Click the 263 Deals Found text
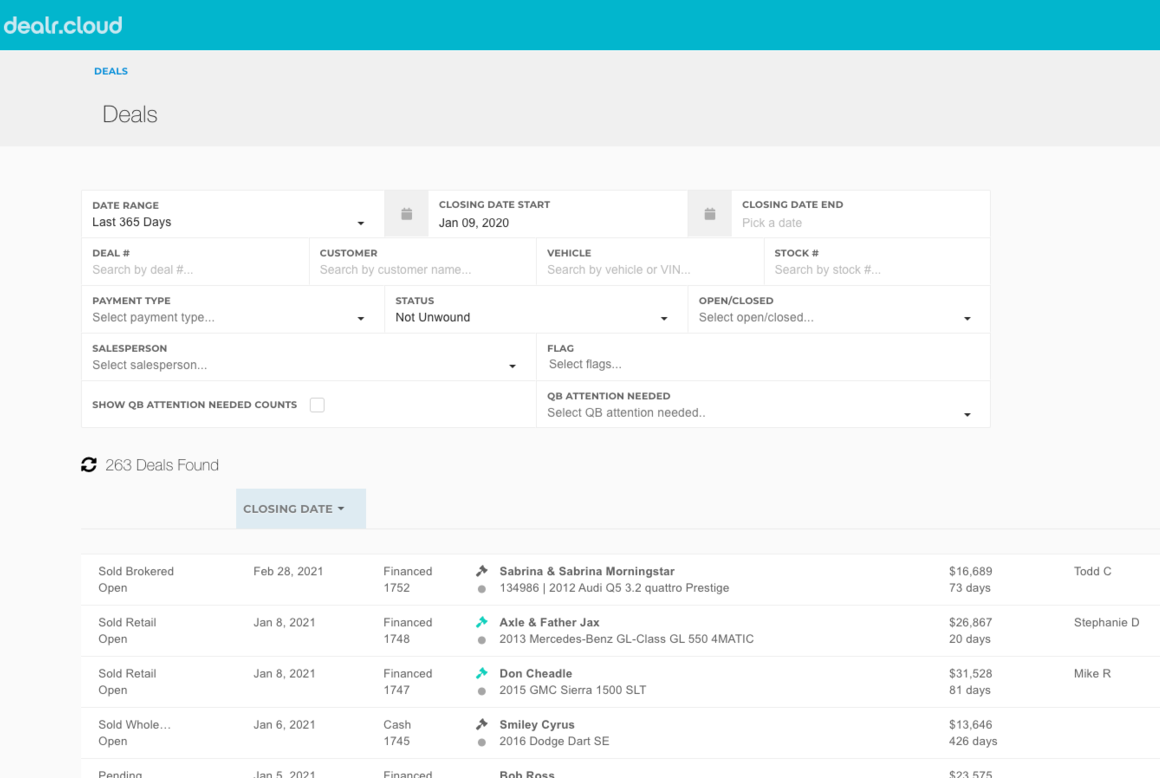 tap(162, 465)
